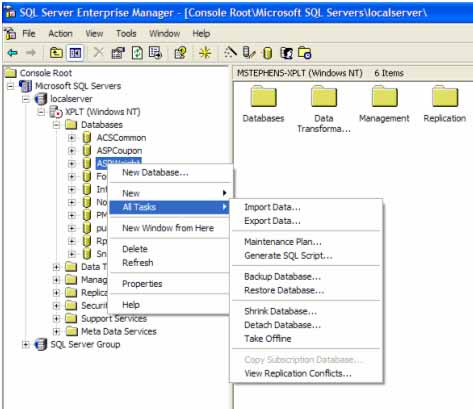
Task: Choose Help from the context menu
Action: tap(169, 305)
